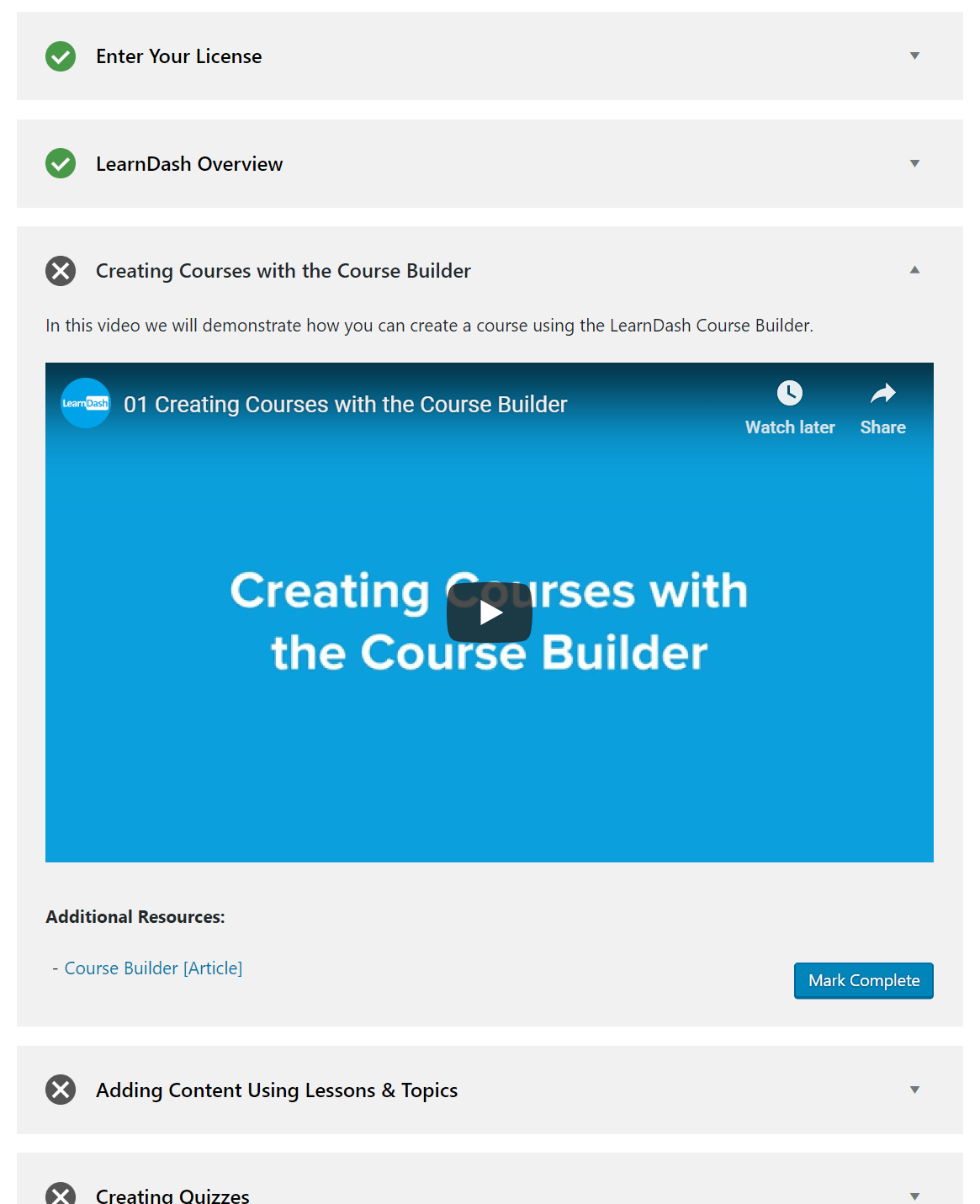
Task: Click the video title '01 Creating Courses'
Action: tap(345, 405)
